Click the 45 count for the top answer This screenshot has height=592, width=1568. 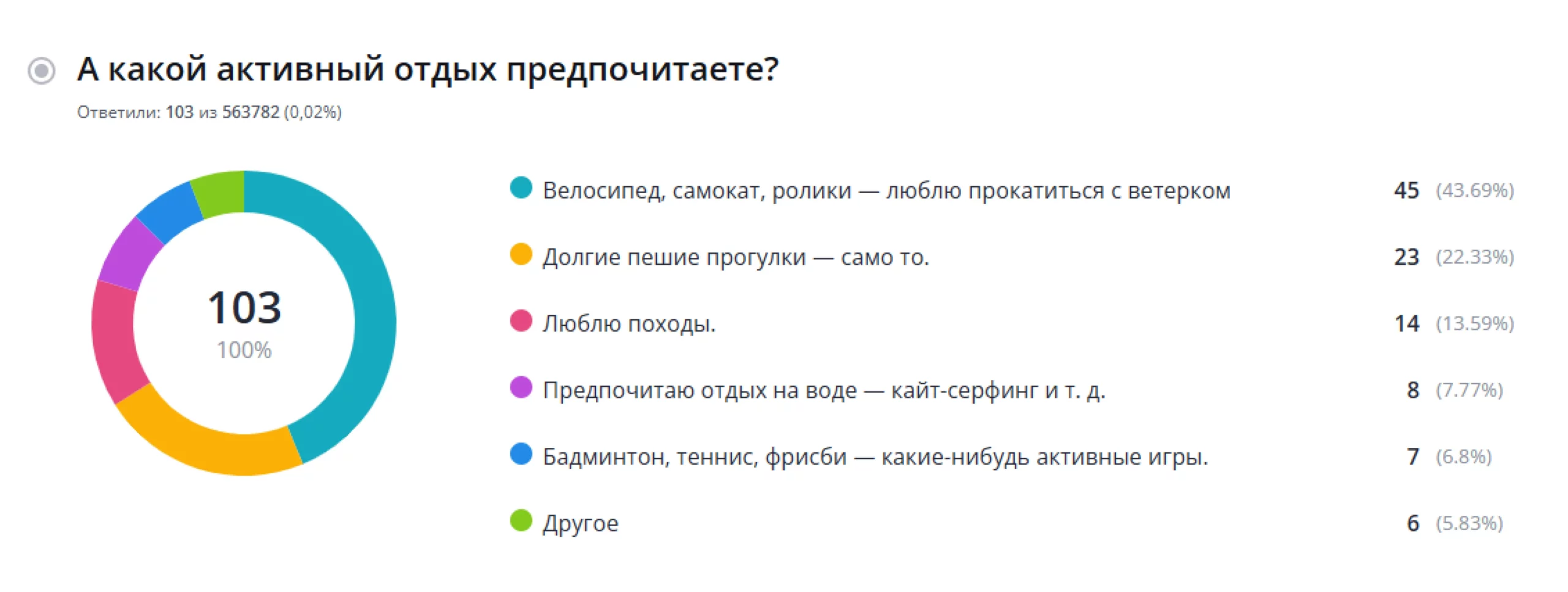[1406, 191]
